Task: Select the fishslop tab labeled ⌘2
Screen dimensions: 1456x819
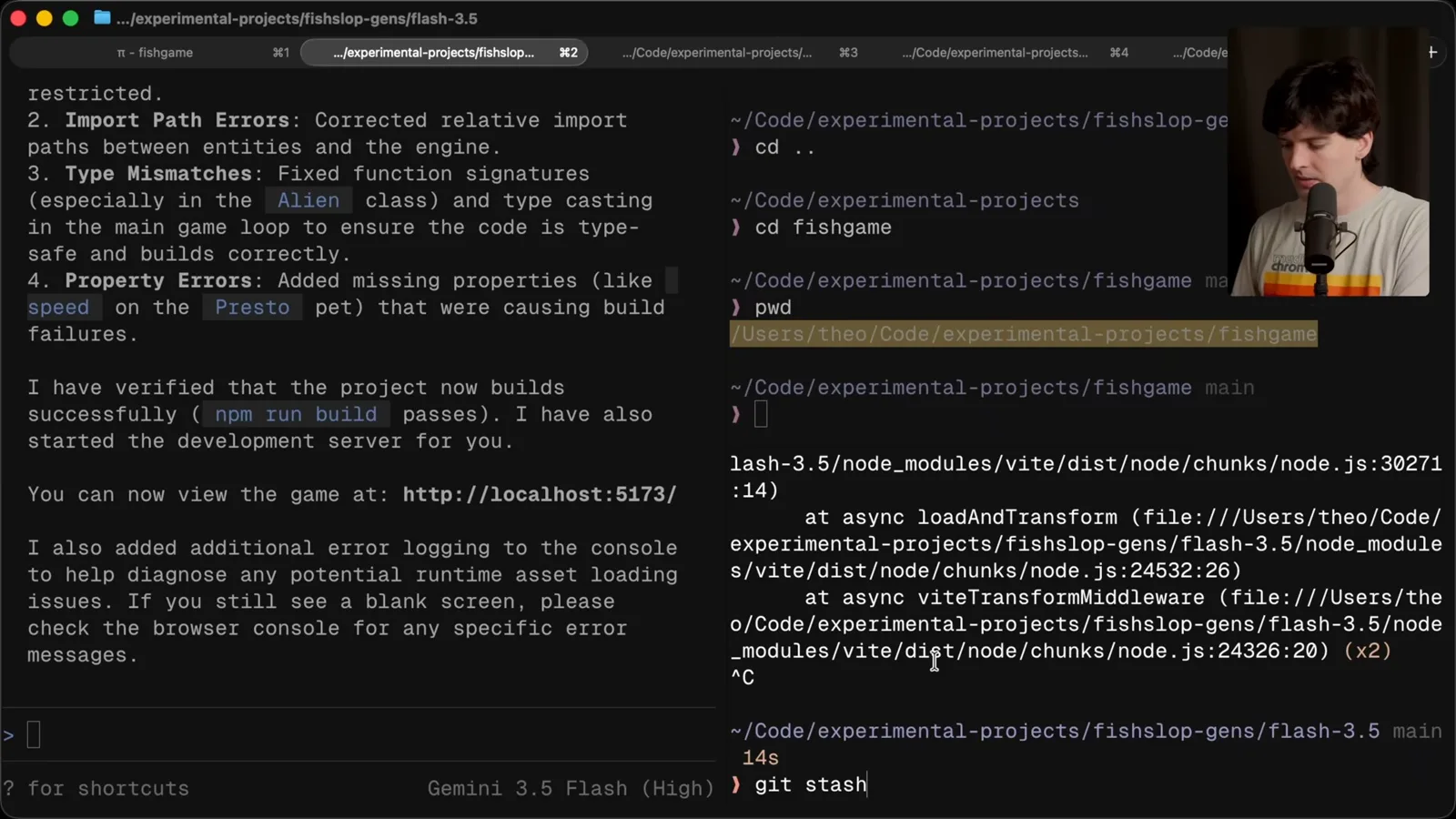Action: 444,53
